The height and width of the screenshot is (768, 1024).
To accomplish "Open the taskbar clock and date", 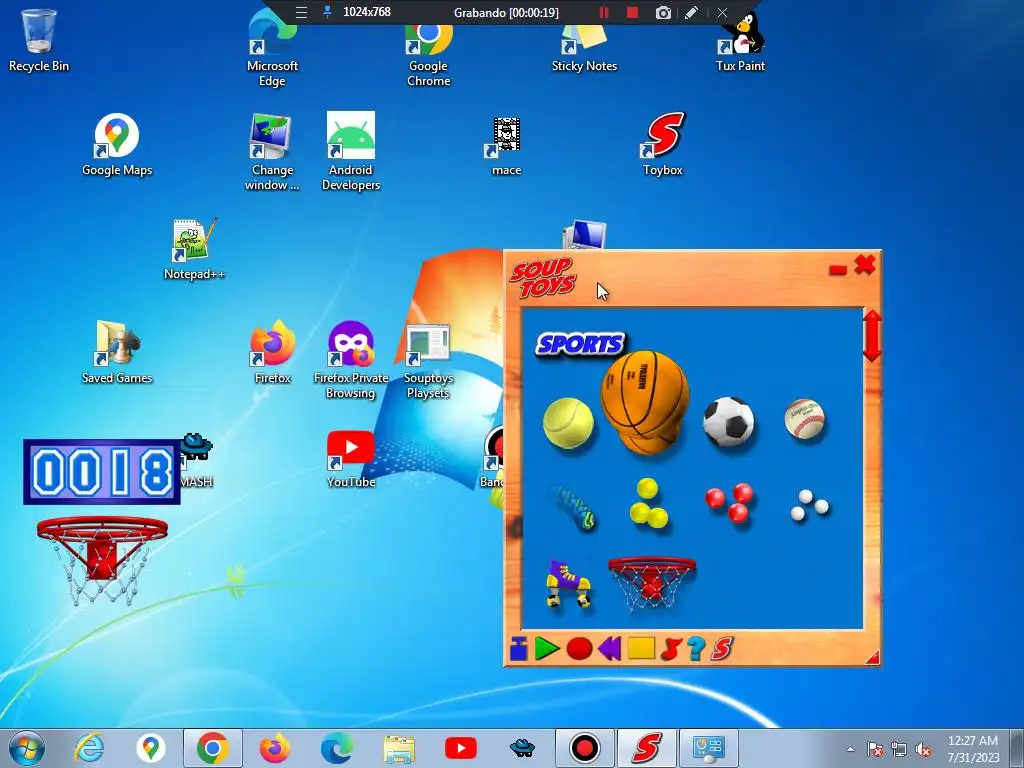I will coord(973,748).
